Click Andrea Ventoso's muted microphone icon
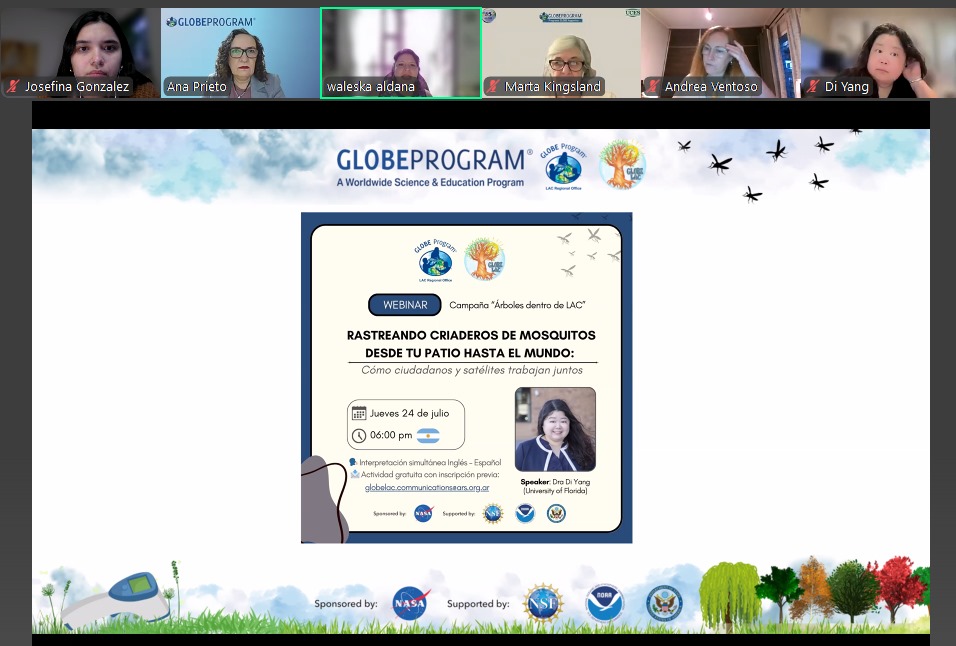The image size is (956, 646). click(x=653, y=87)
